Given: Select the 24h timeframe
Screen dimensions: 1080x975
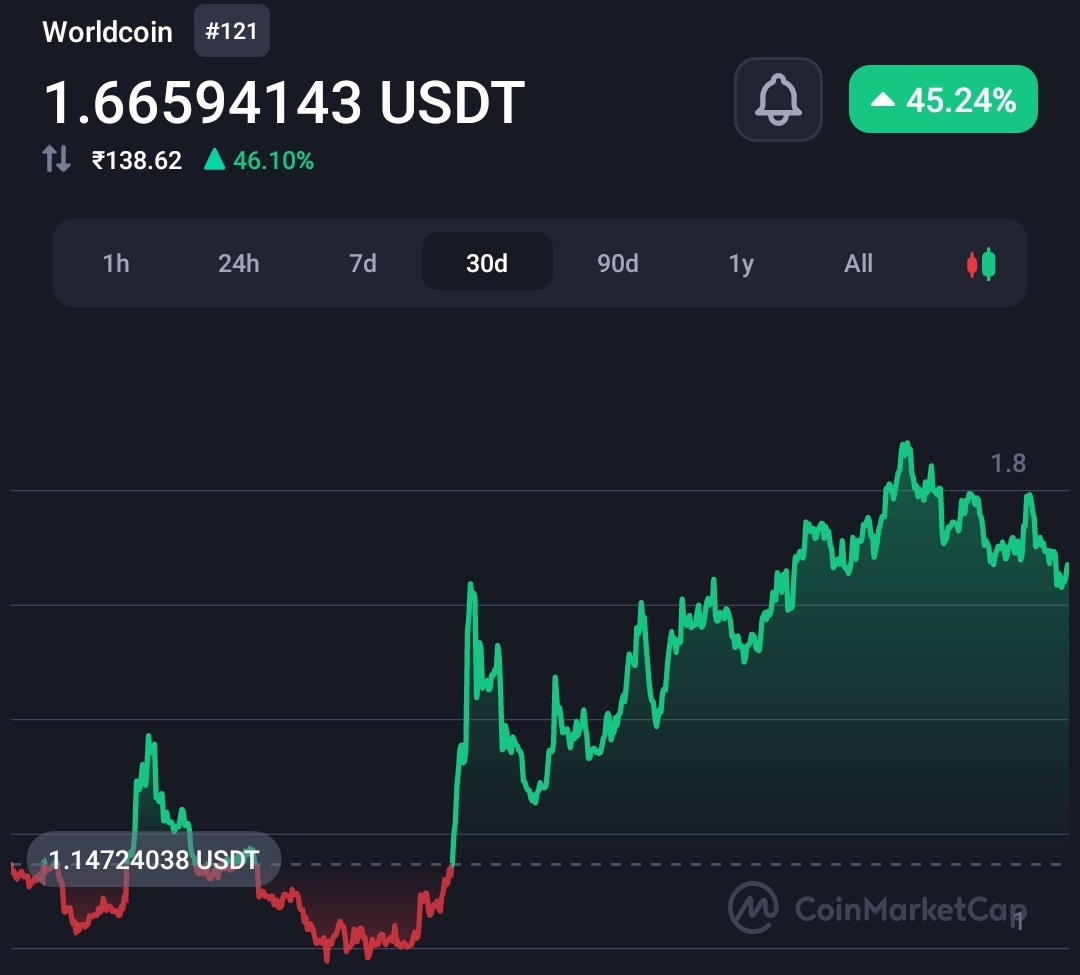Looking at the screenshot, I should click(238, 263).
